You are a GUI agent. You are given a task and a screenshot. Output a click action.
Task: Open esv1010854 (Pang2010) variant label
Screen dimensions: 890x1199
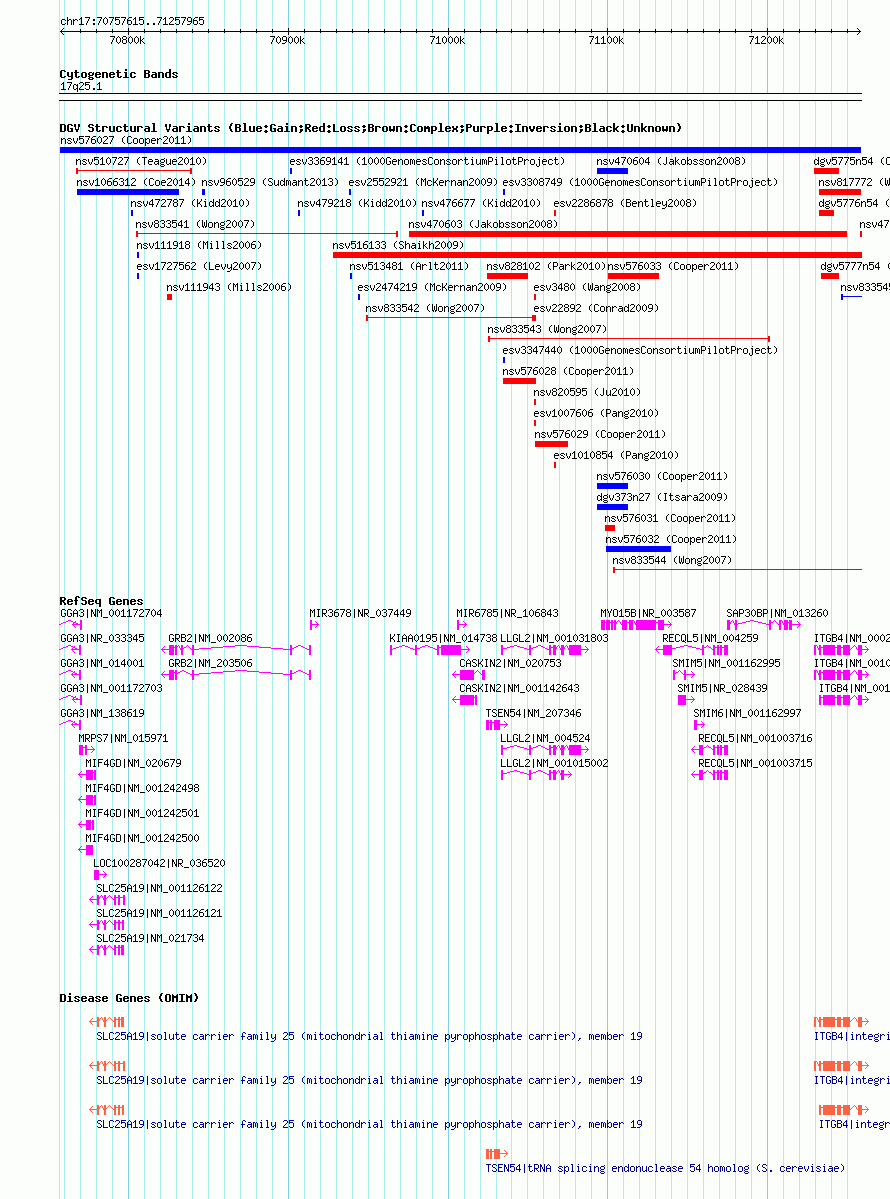(616, 456)
